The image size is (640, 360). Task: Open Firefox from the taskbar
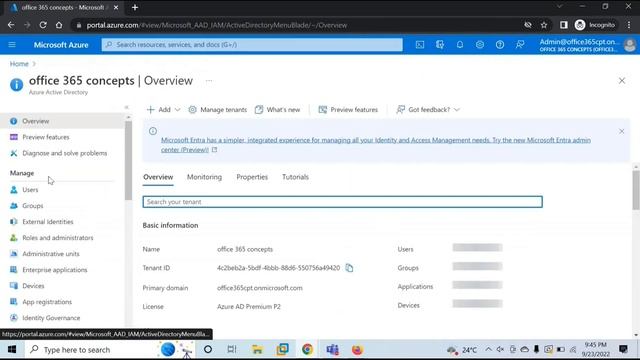357,350
